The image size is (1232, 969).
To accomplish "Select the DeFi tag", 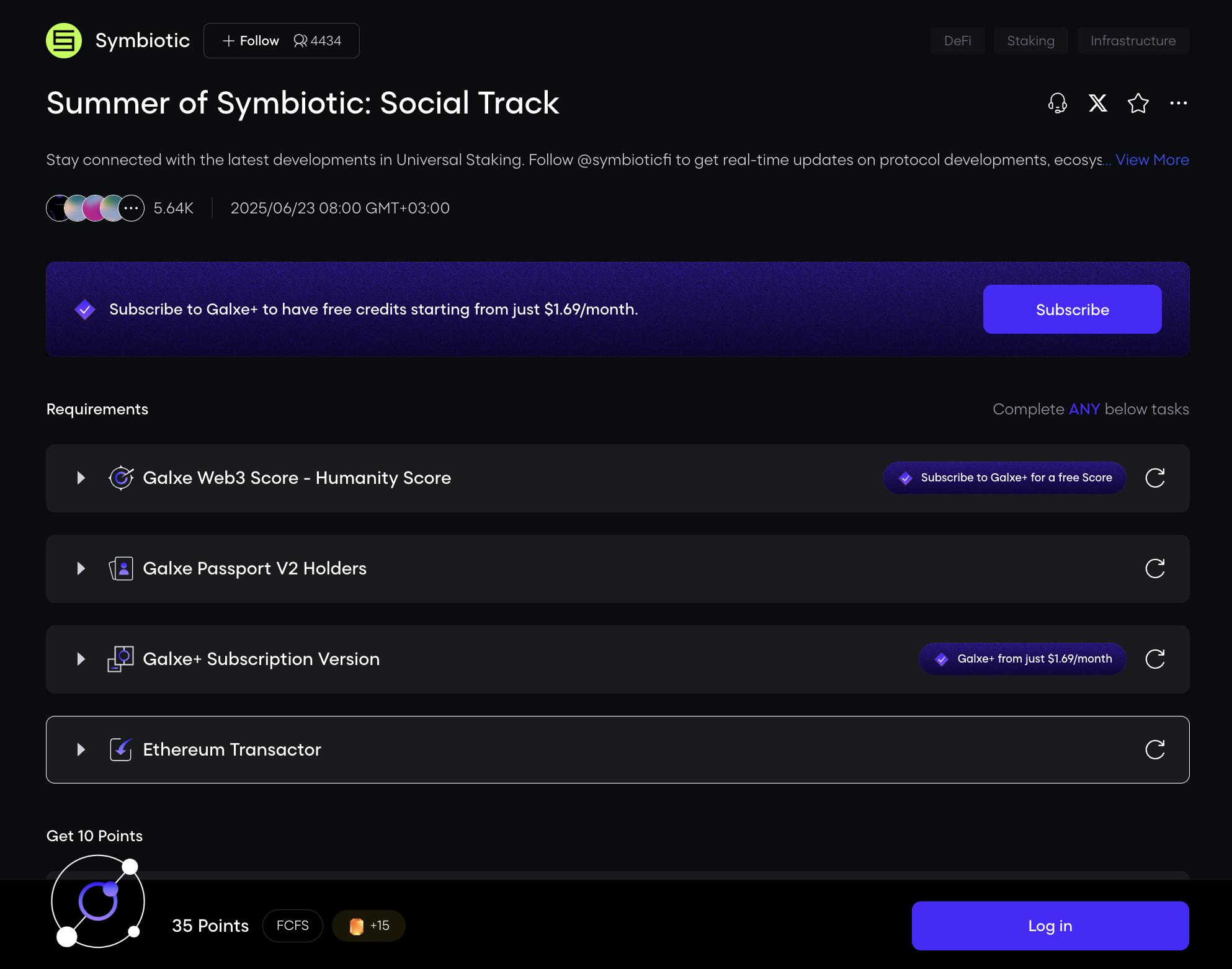I will [x=957, y=41].
